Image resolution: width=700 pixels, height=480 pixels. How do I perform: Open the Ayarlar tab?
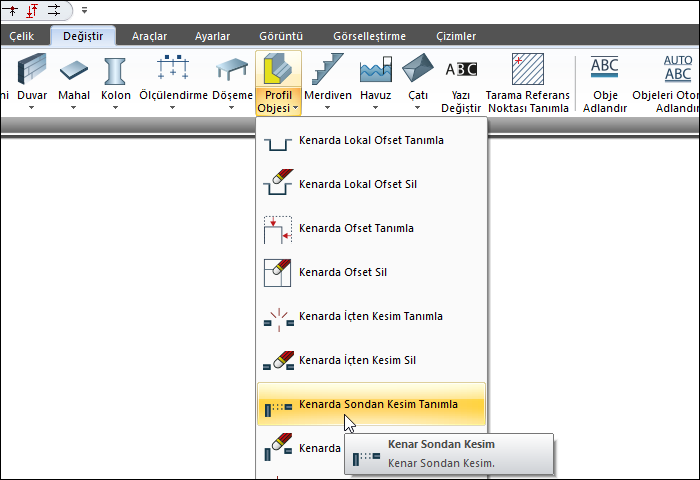212,36
